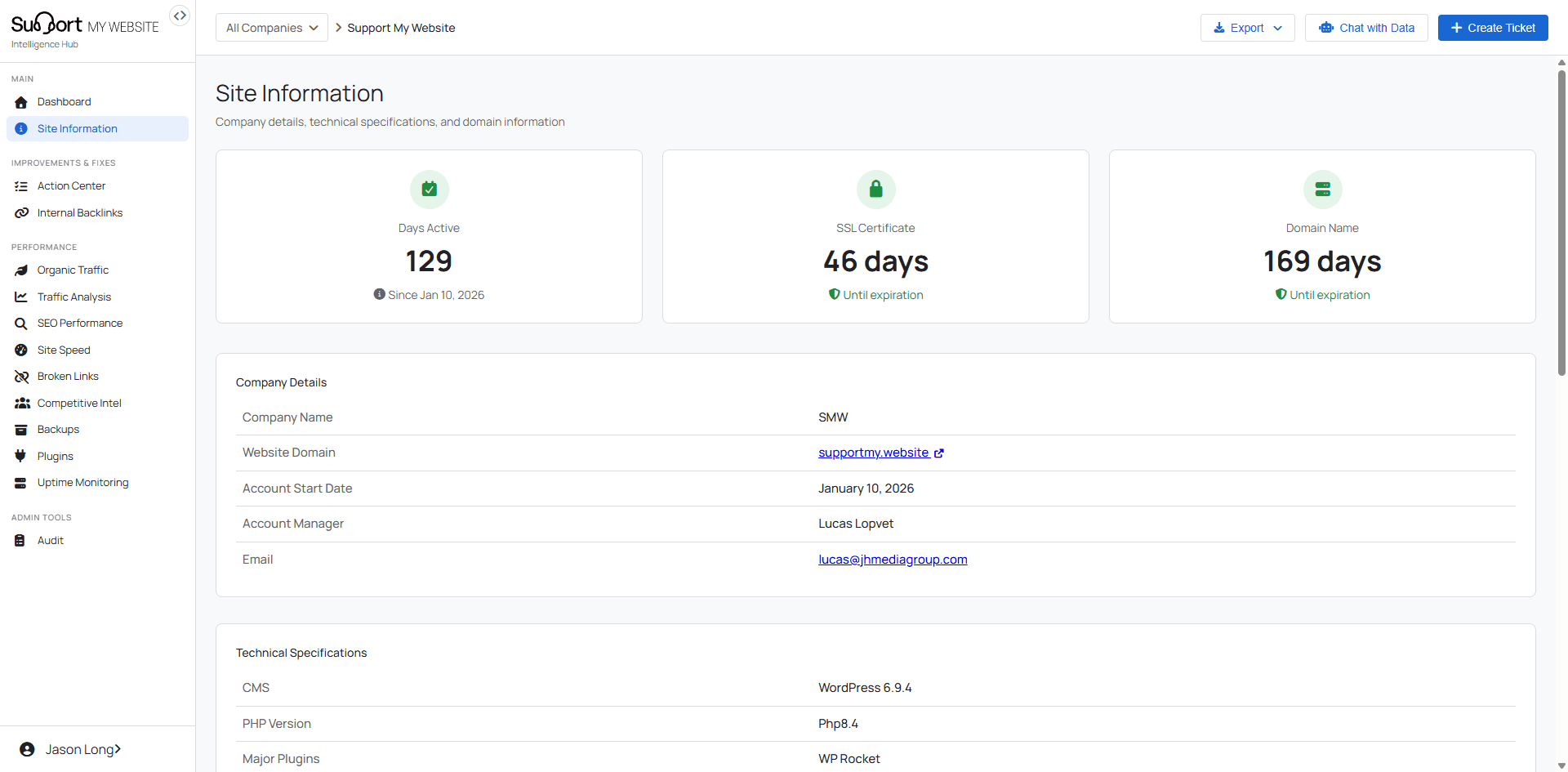Open the All Companies dropdown
Viewport: 1568px width, 772px height.
(272, 28)
